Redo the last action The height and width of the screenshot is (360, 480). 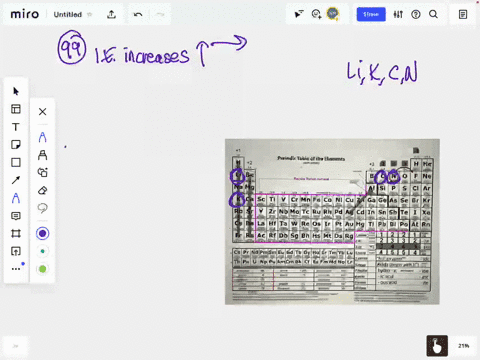tap(160, 14)
